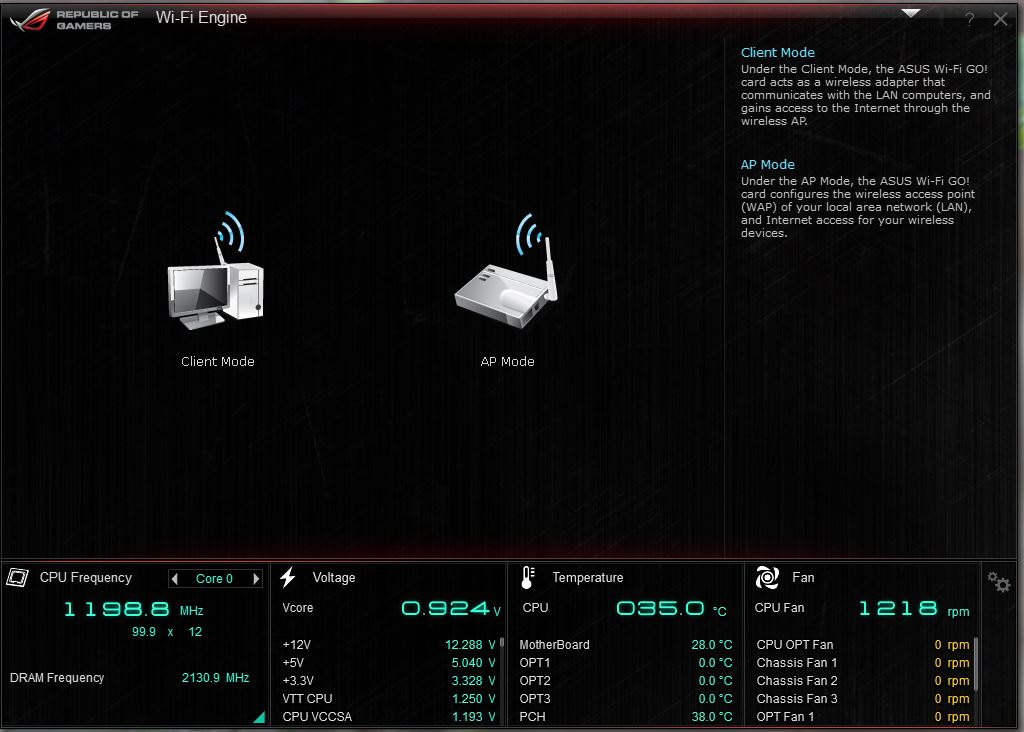Click the Core 0 selector label
This screenshot has width=1024, height=732.
[x=214, y=579]
